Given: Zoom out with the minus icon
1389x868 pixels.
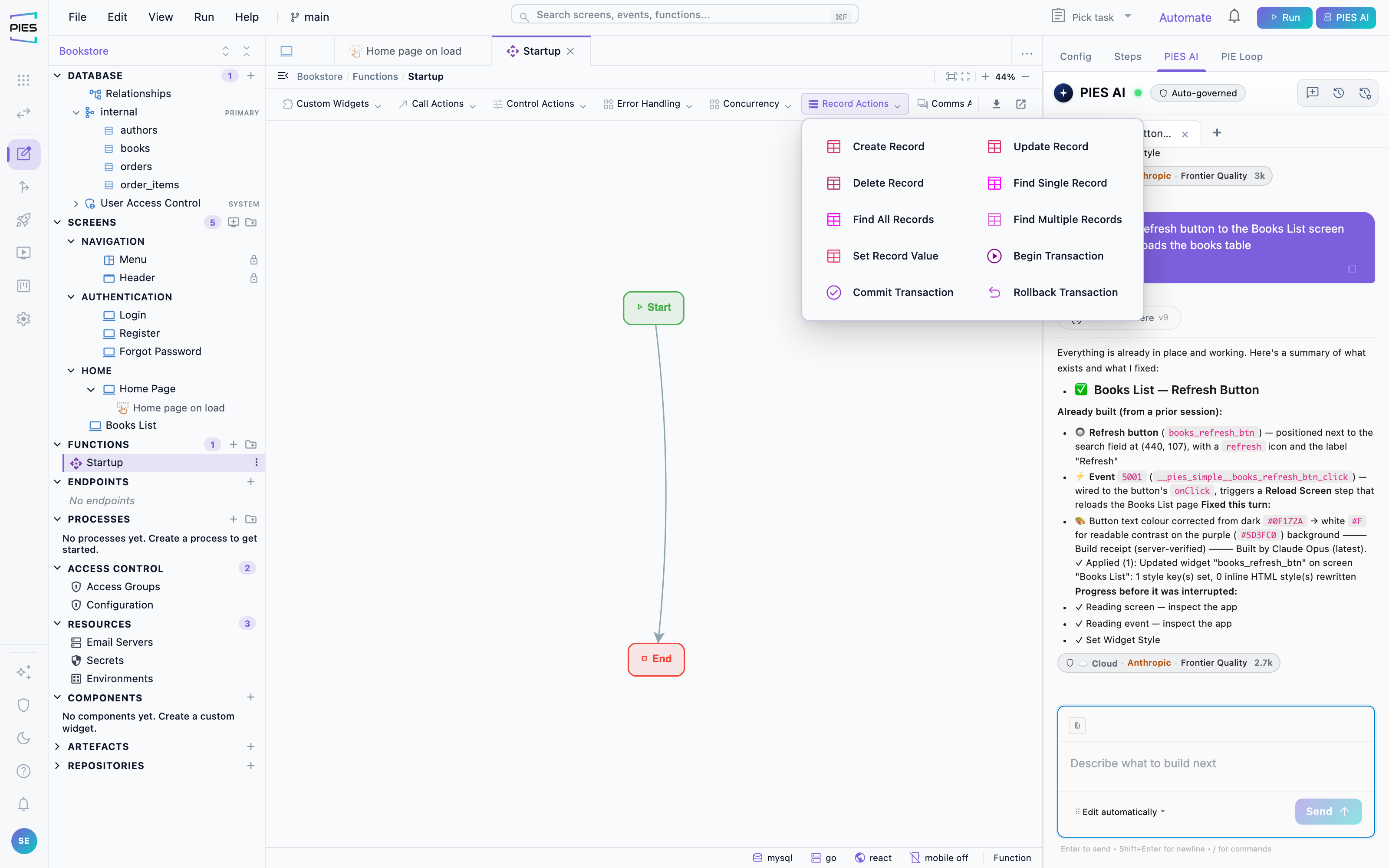Looking at the screenshot, I should [1025, 76].
